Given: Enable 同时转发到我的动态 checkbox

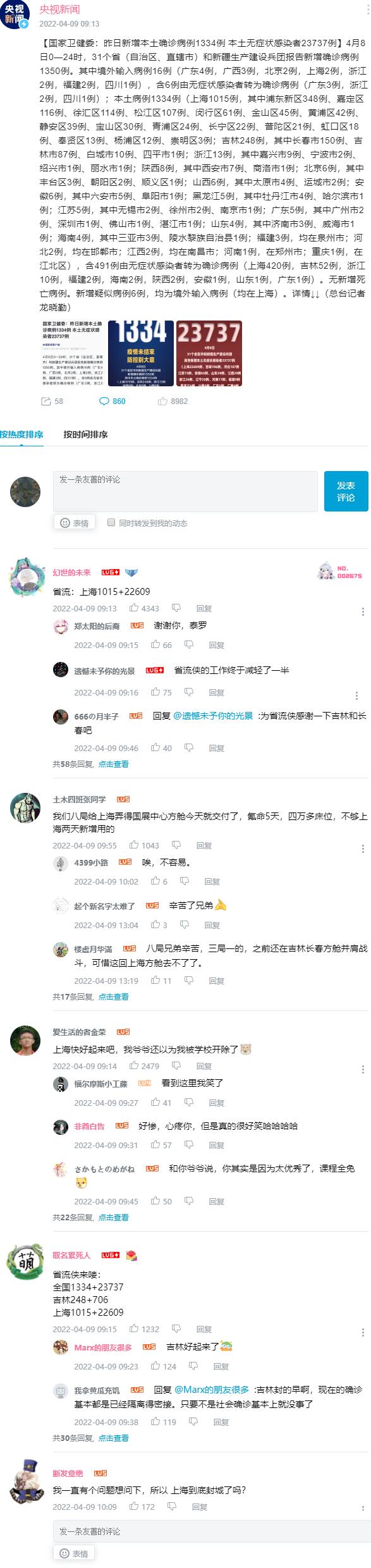Looking at the screenshot, I should (111, 522).
